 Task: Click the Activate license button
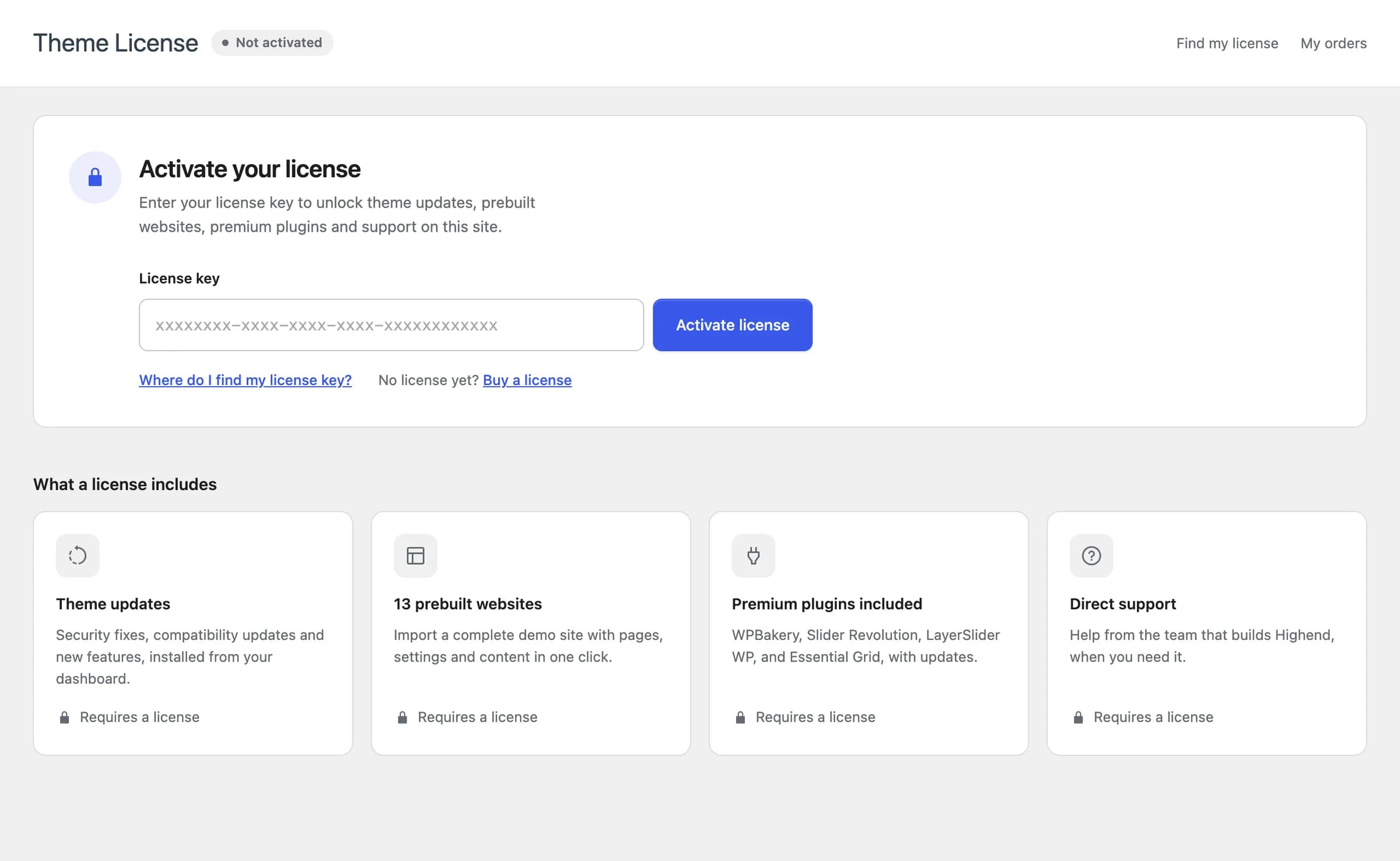click(733, 325)
